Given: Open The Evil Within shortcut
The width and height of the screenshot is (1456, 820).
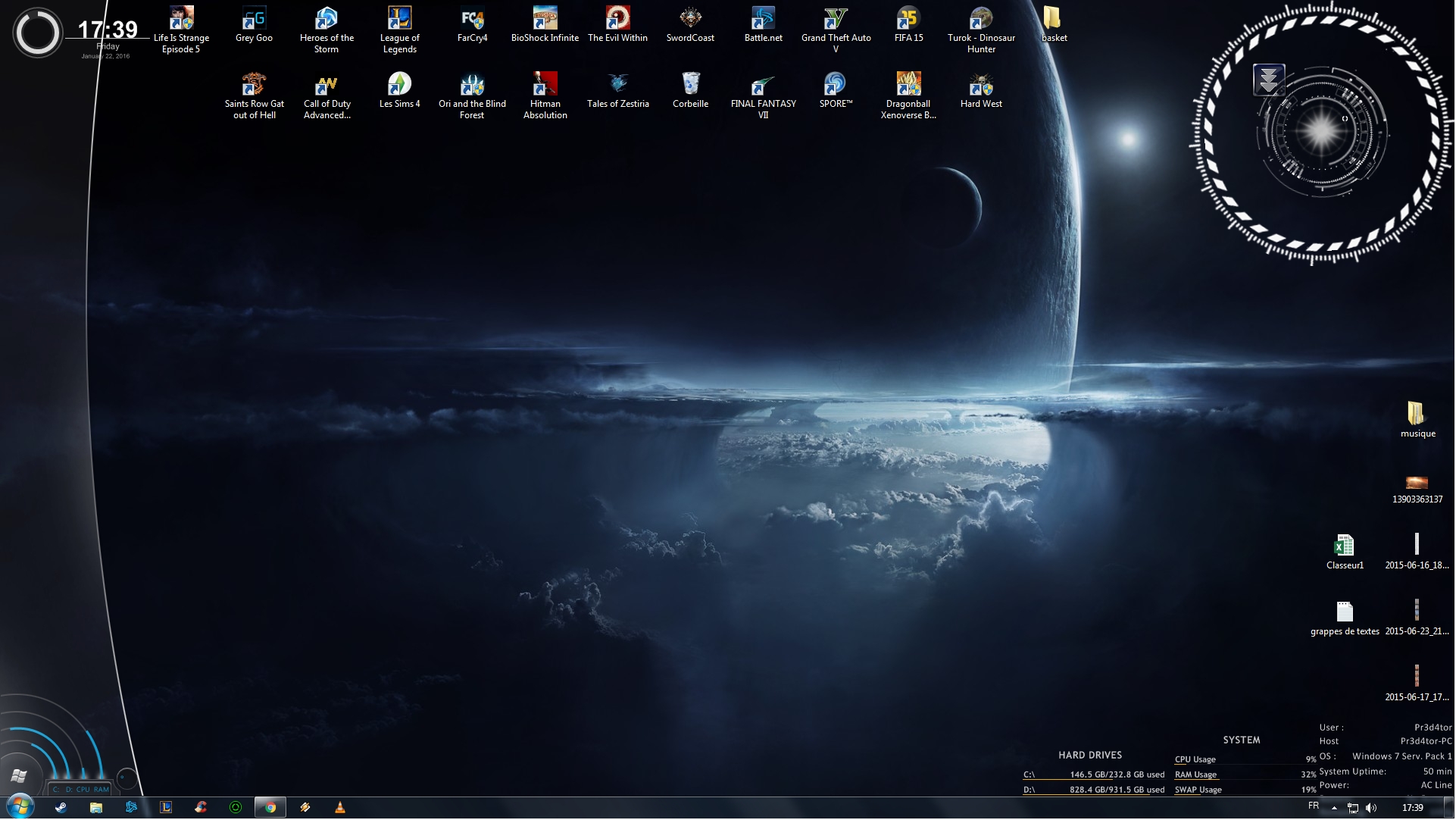Looking at the screenshot, I should coord(618,25).
